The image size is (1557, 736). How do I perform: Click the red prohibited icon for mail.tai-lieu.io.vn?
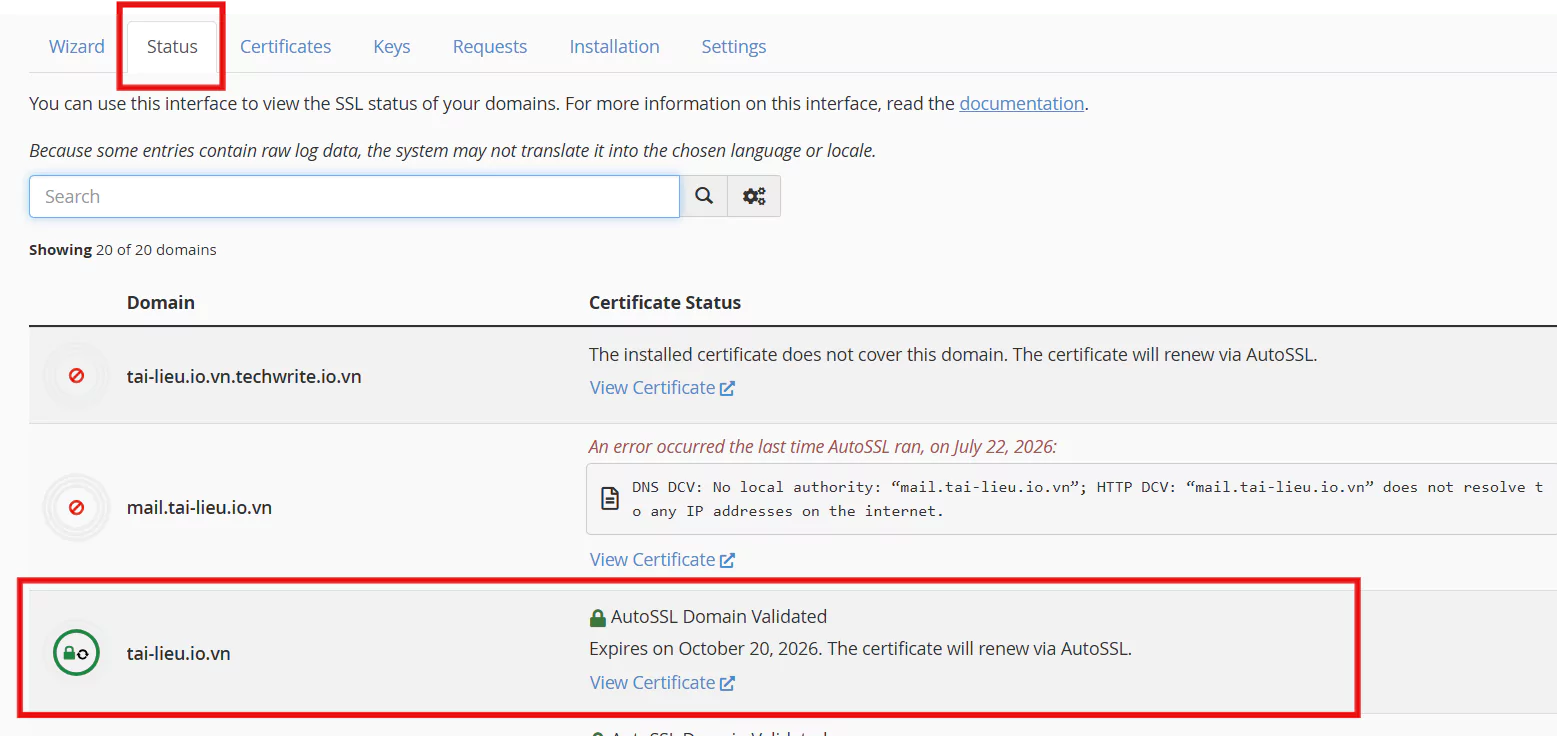[76, 508]
